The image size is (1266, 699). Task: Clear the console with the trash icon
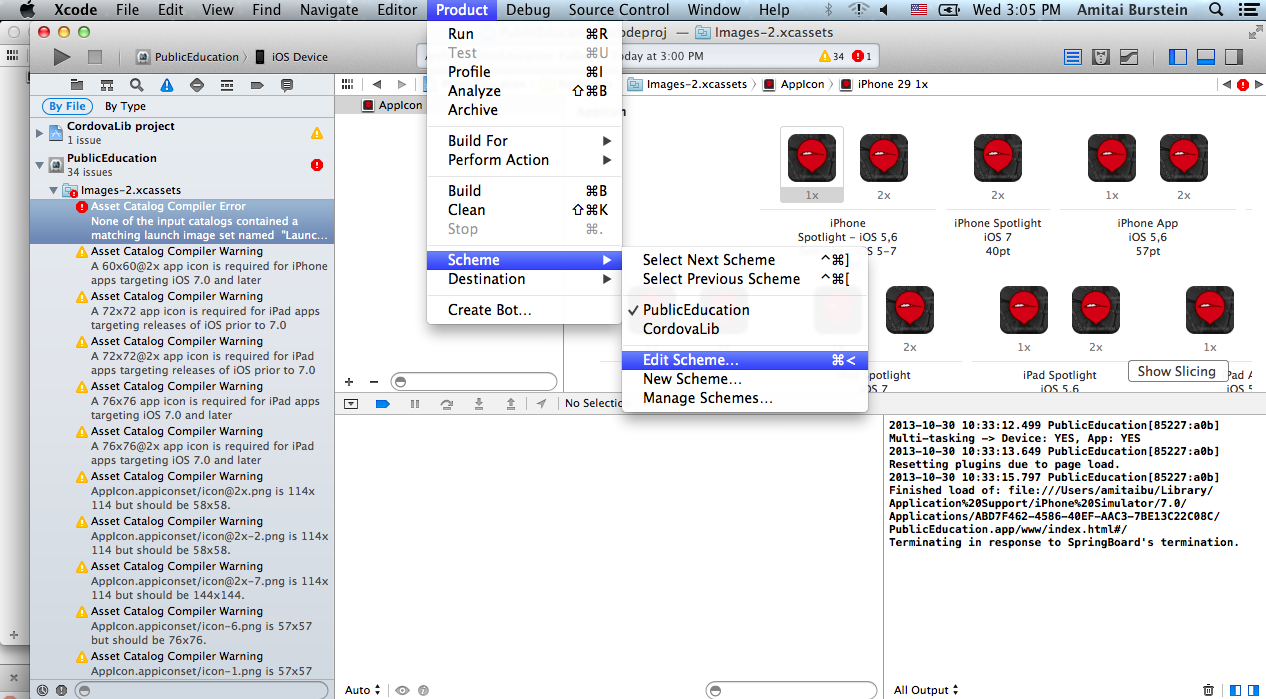coord(1209,690)
